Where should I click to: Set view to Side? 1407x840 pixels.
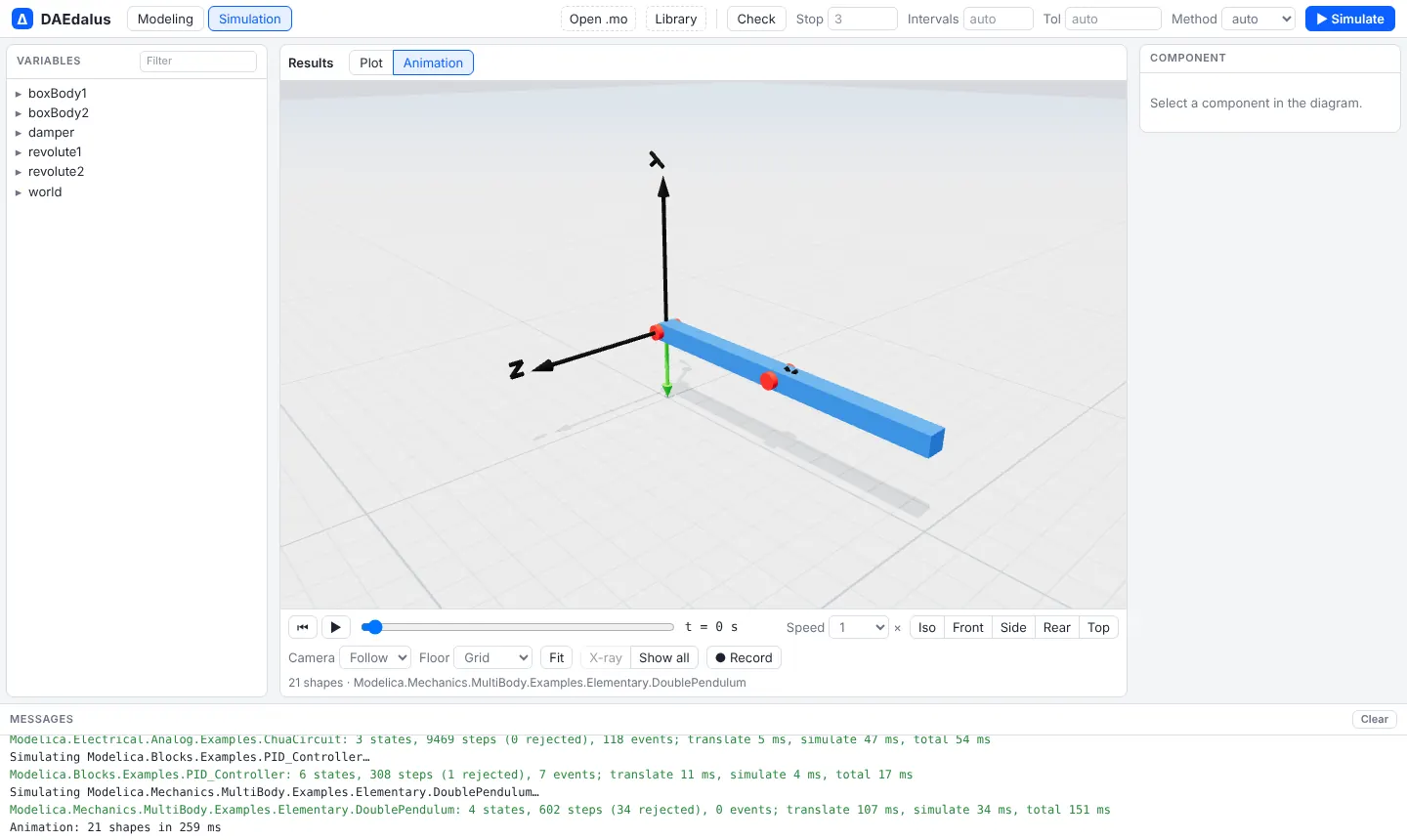(x=1013, y=627)
